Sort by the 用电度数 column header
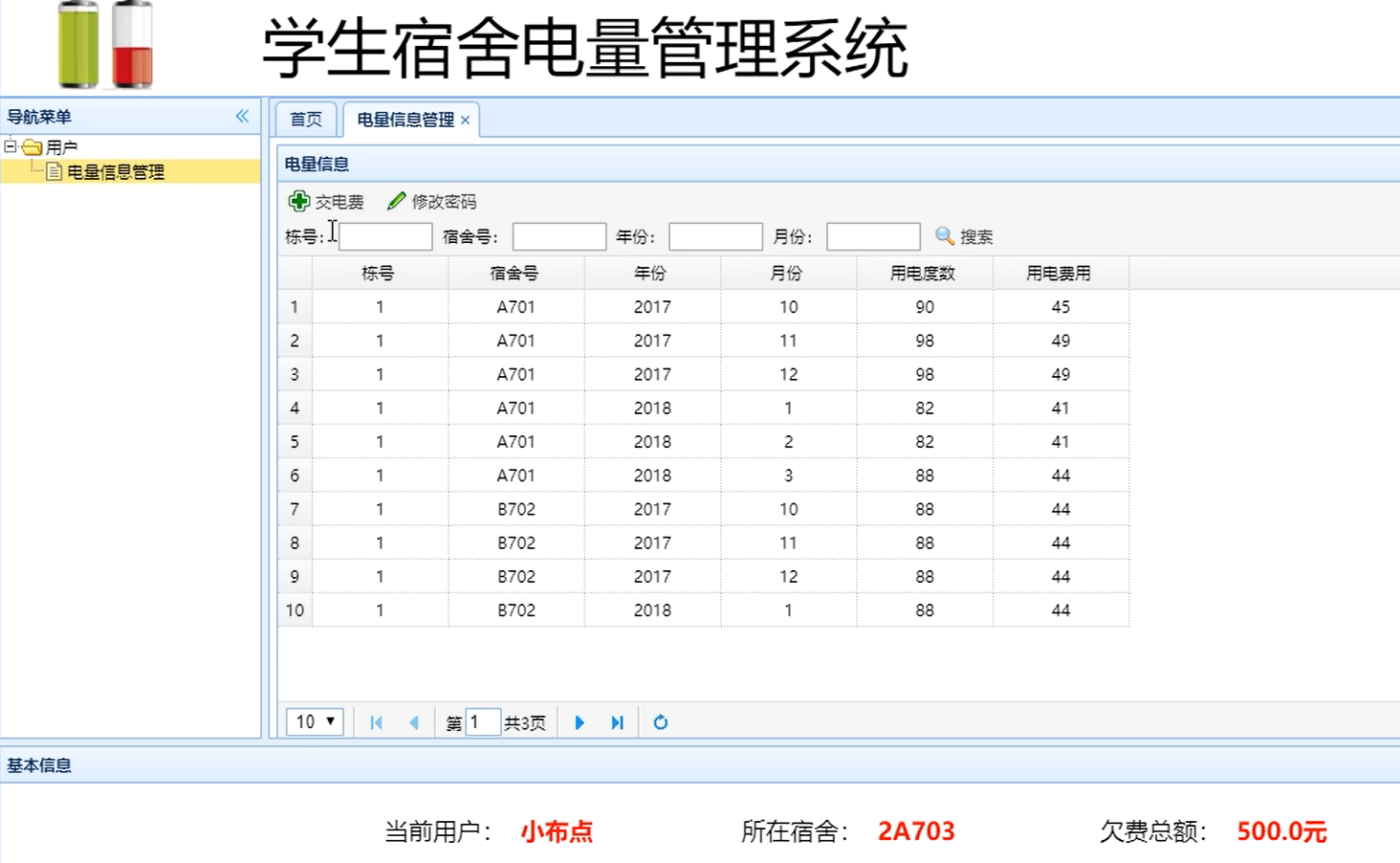This screenshot has height=863, width=1400. 924,273
